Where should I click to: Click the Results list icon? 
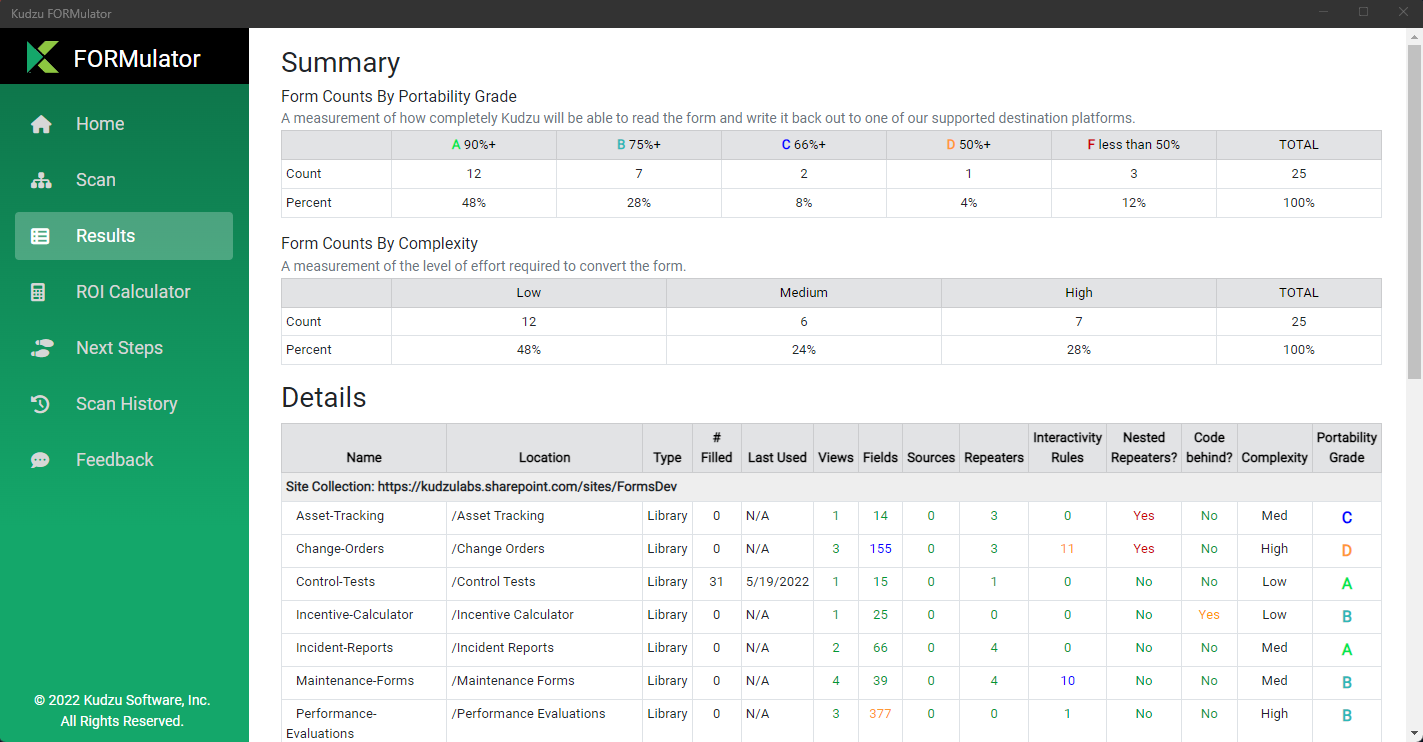coord(41,236)
